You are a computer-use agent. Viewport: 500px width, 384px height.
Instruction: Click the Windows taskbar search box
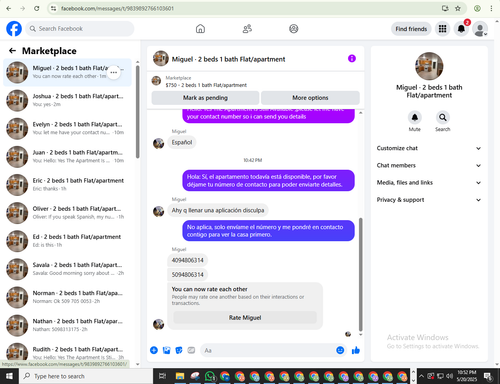point(85,376)
